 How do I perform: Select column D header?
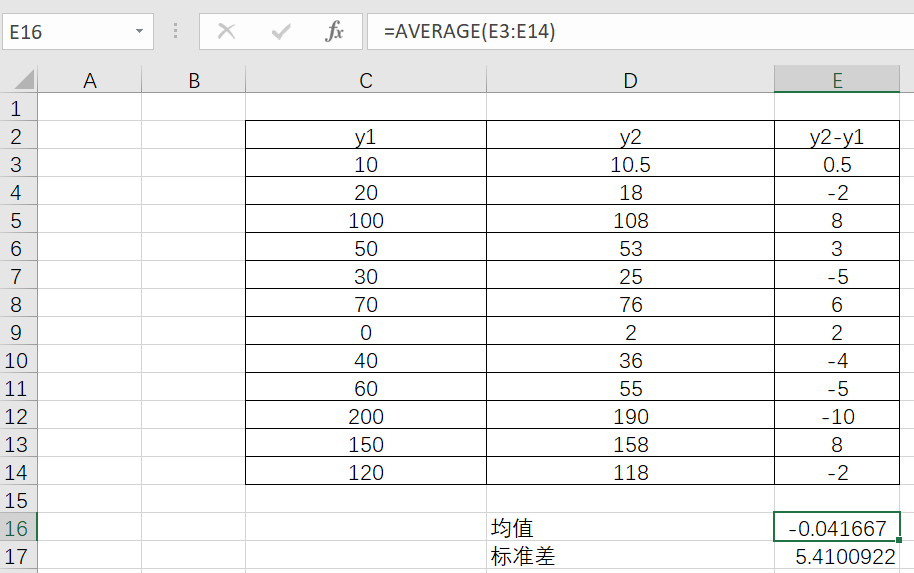[630, 79]
